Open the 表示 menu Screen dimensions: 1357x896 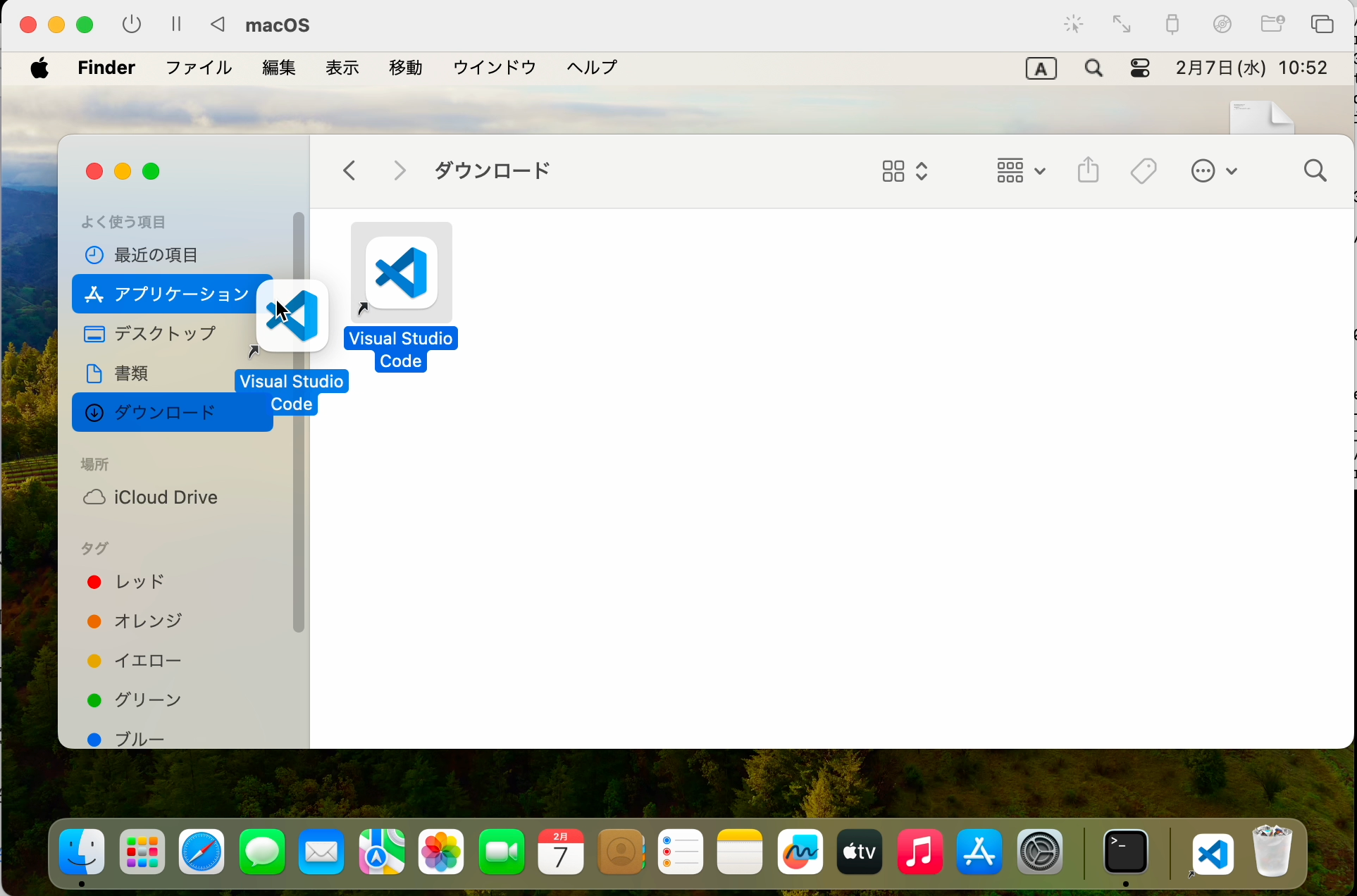[x=342, y=68]
